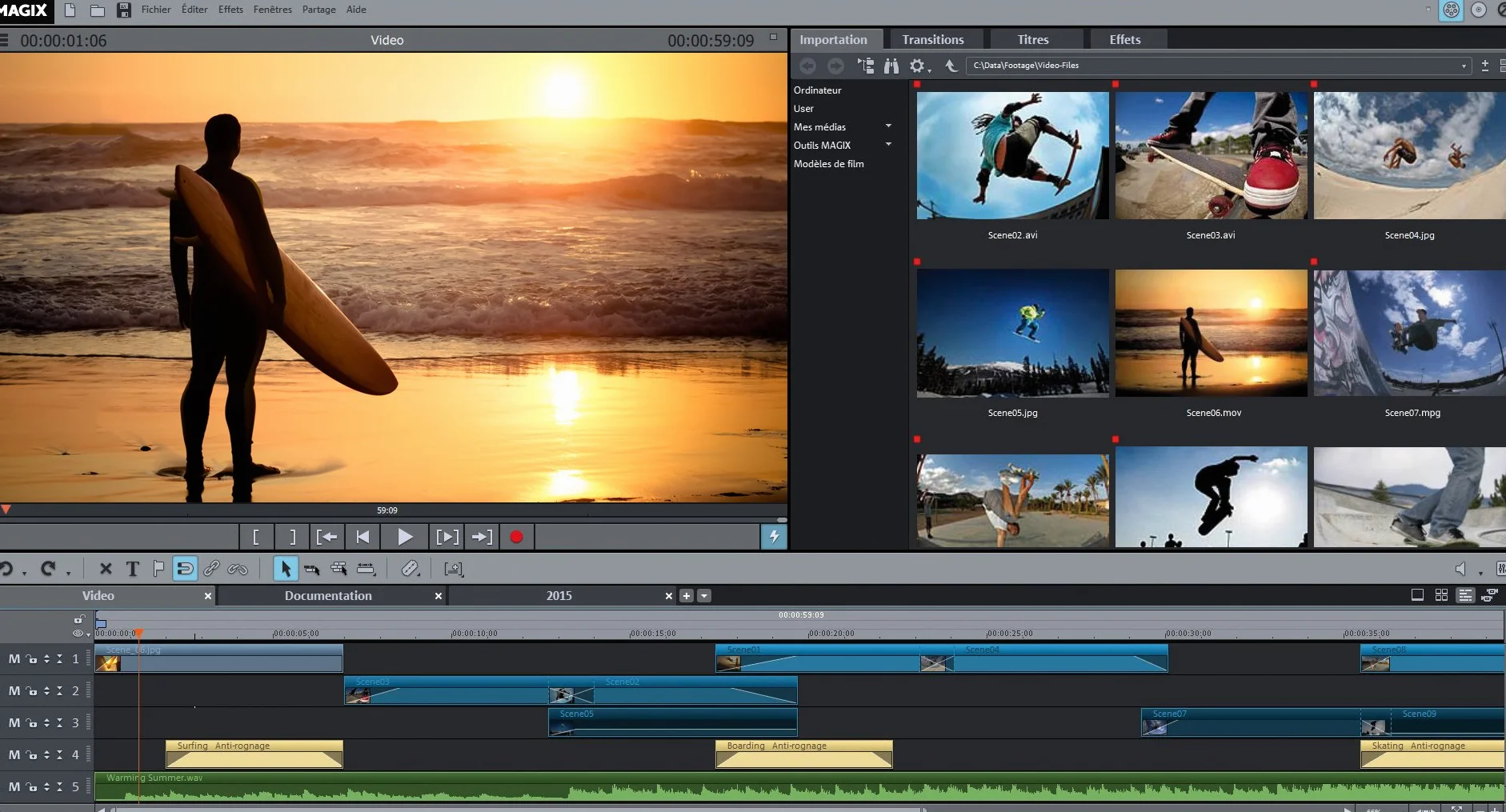The image size is (1506, 812).
Task: Click the new project icon
Action: pyautogui.click(x=70, y=10)
